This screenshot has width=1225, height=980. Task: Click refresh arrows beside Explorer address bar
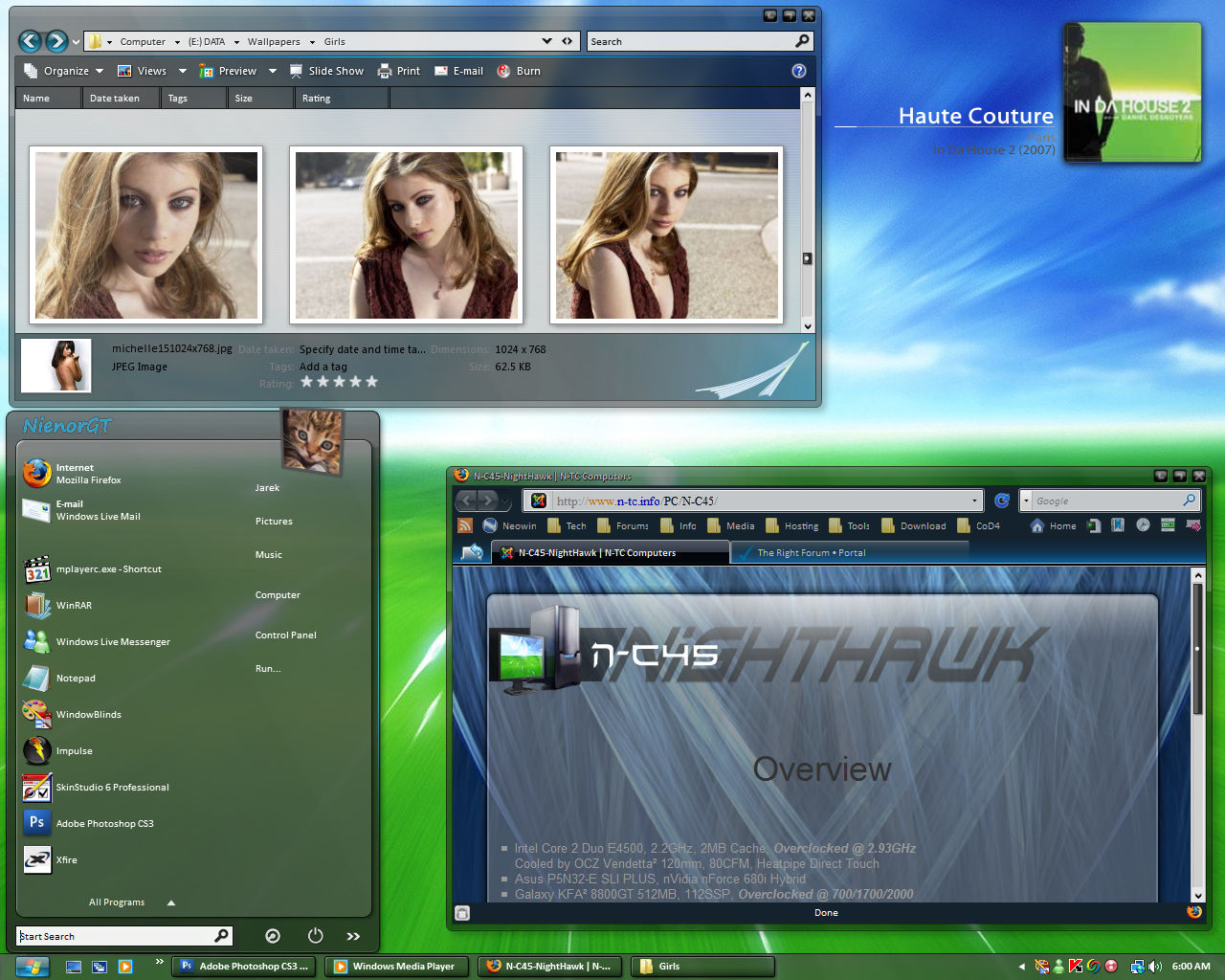coord(568,41)
